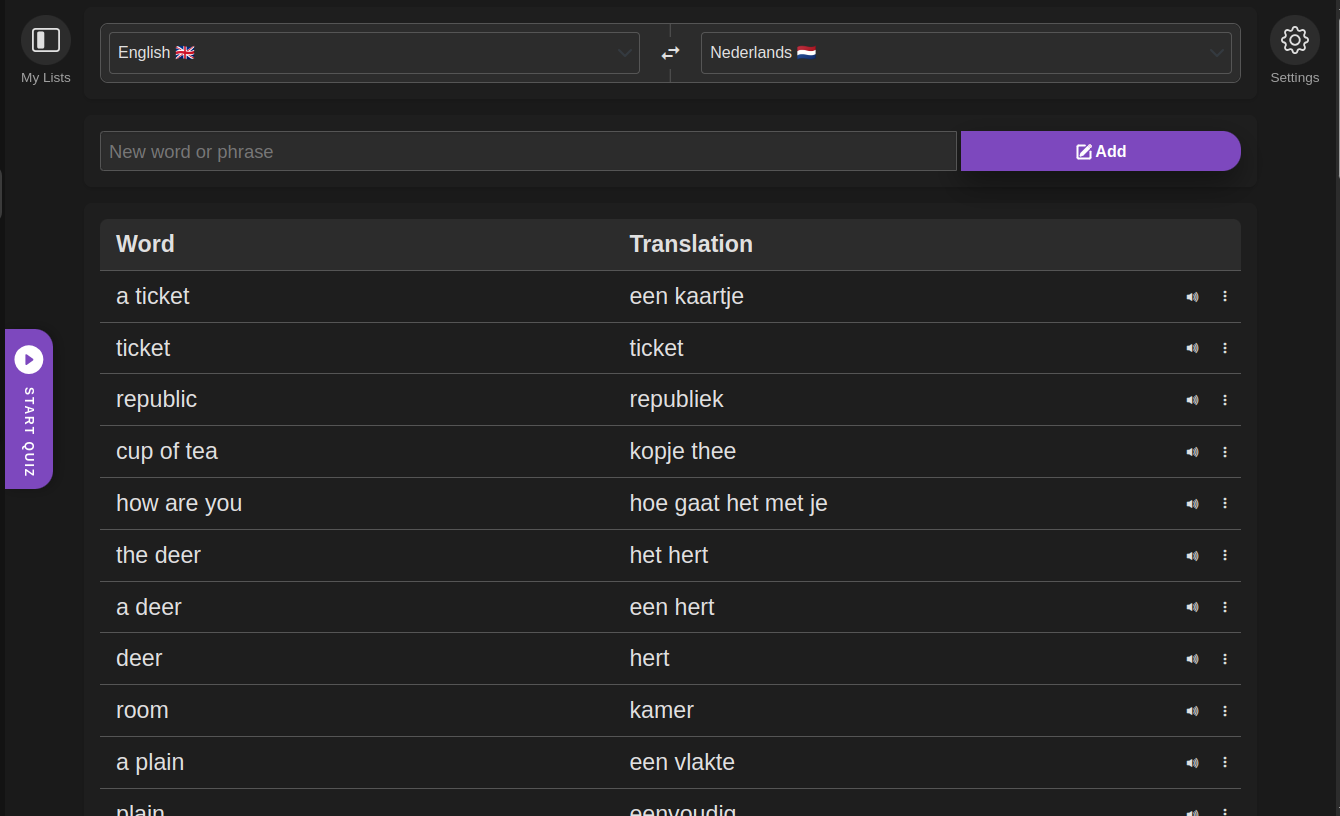Viewport: 1340px width, 816px height.
Task: Play audio for 'republic'
Action: [1192, 400]
